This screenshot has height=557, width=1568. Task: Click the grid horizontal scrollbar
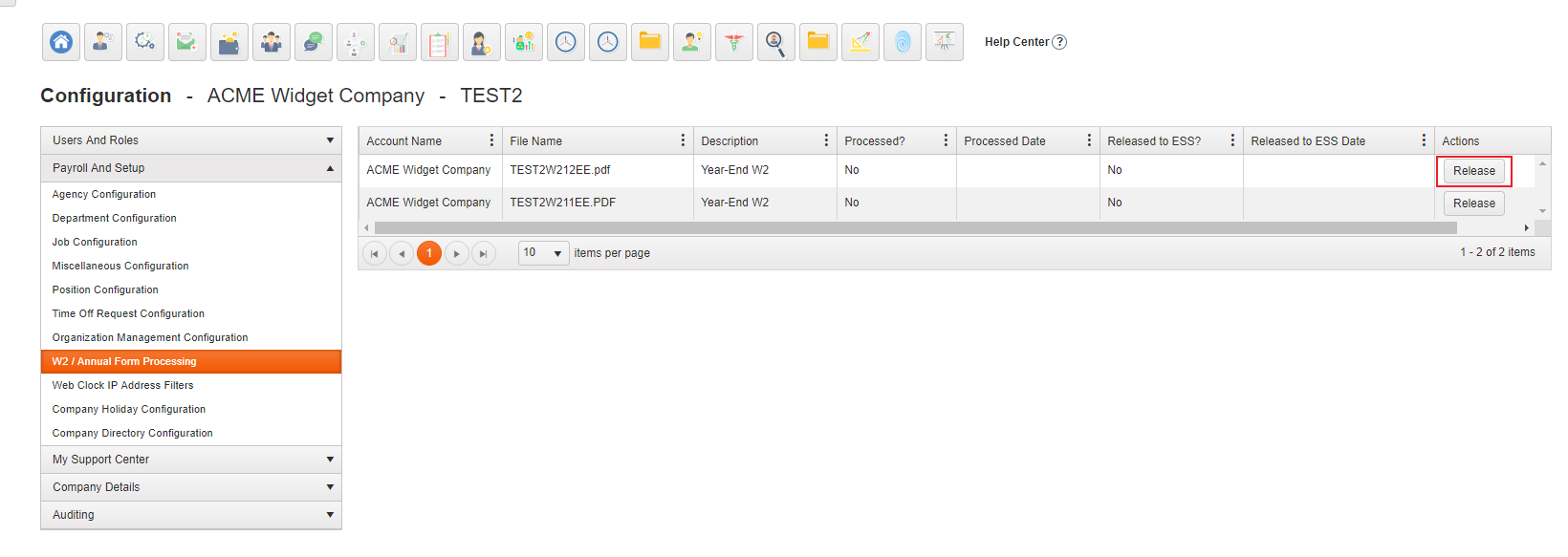(x=916, y=228)
